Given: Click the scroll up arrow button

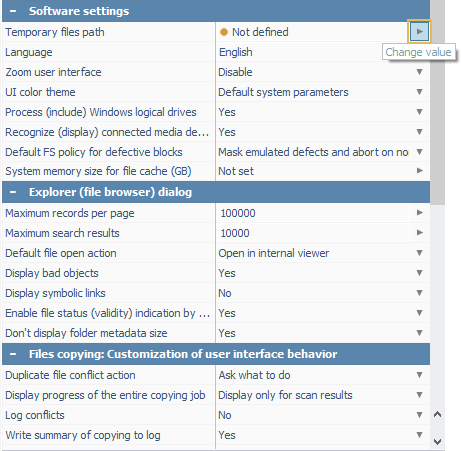Looking at the screenshot, I should coord(437,414).
